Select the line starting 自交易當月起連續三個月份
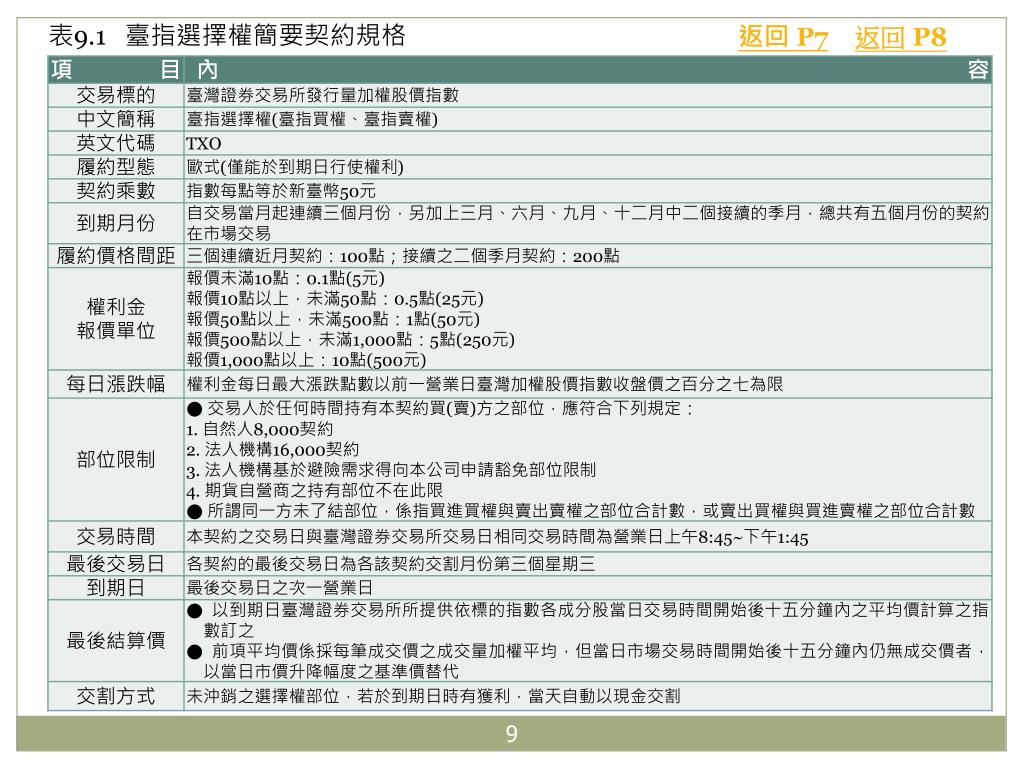Screen dimensions: 1024x768 click(588, 213)
